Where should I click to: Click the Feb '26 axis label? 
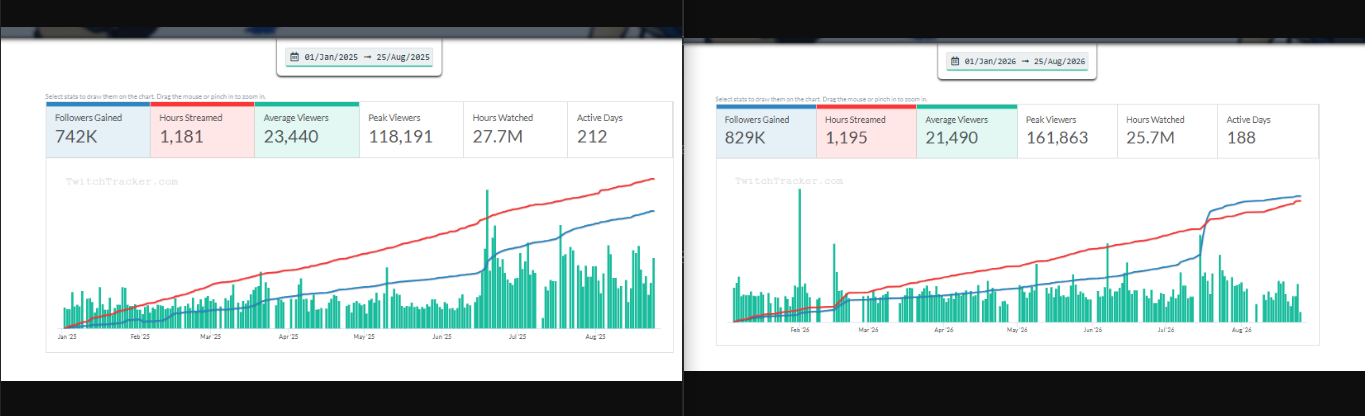[x=799, y=329]
